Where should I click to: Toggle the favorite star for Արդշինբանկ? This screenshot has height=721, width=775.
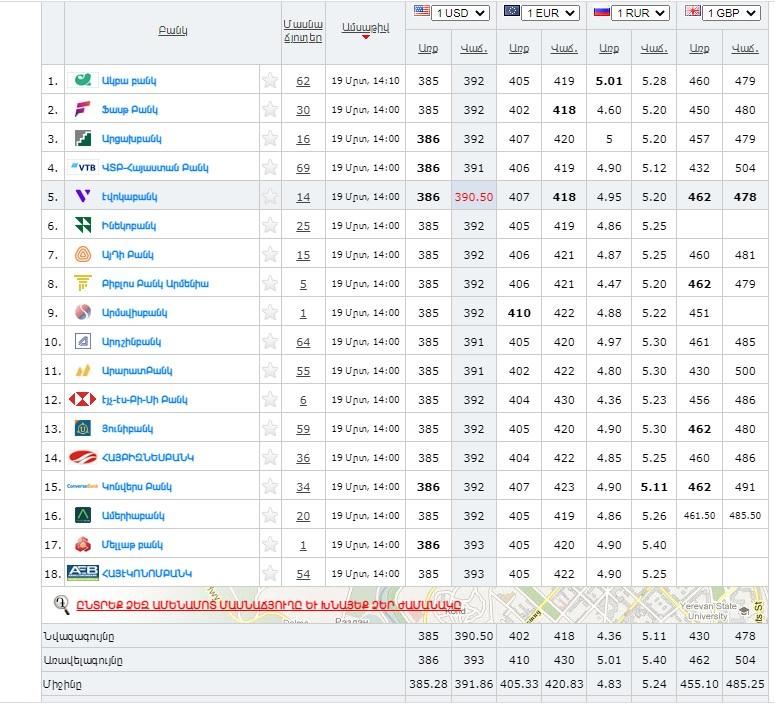click(x=270, y=342)
